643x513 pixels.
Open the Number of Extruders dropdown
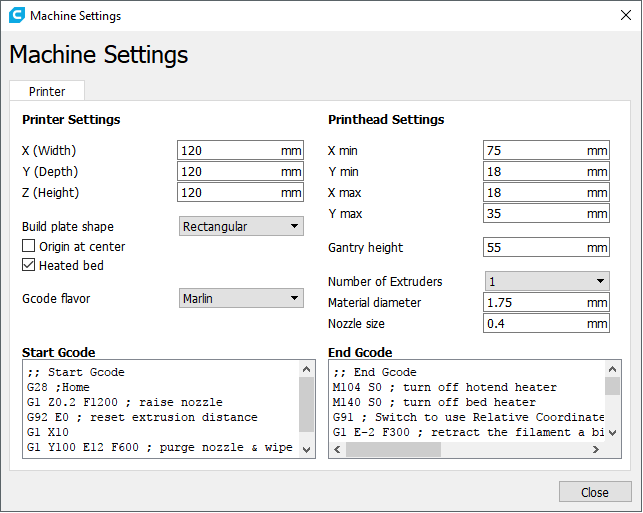point(547,281)
